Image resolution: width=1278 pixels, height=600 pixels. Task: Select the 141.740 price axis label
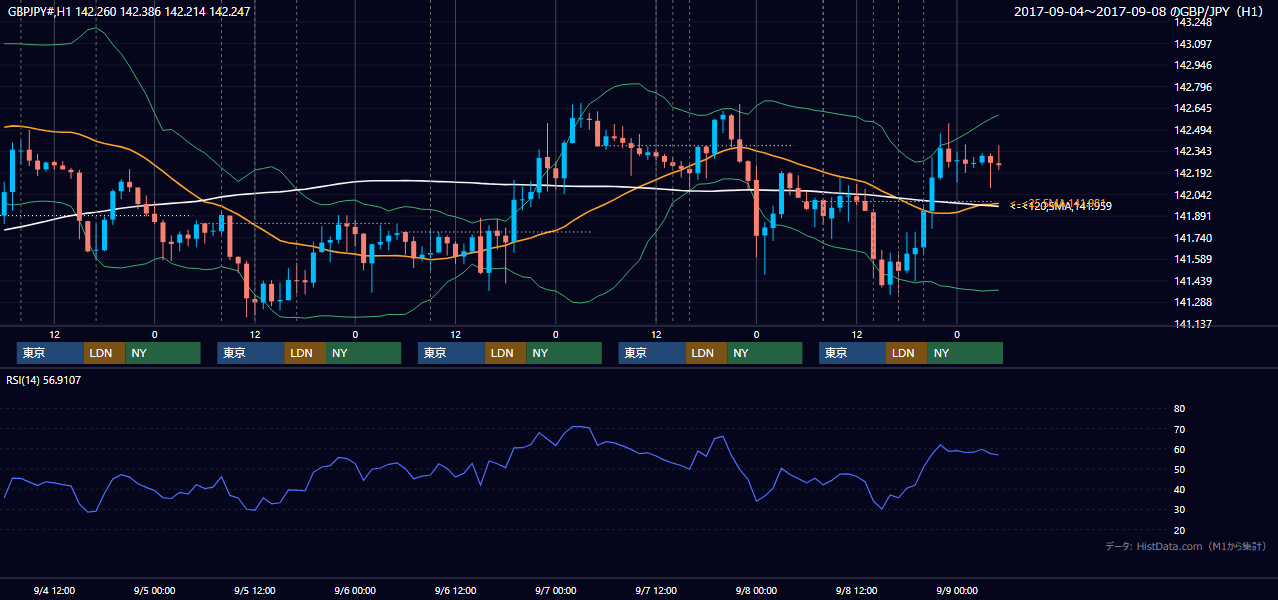pos(1194,238)
